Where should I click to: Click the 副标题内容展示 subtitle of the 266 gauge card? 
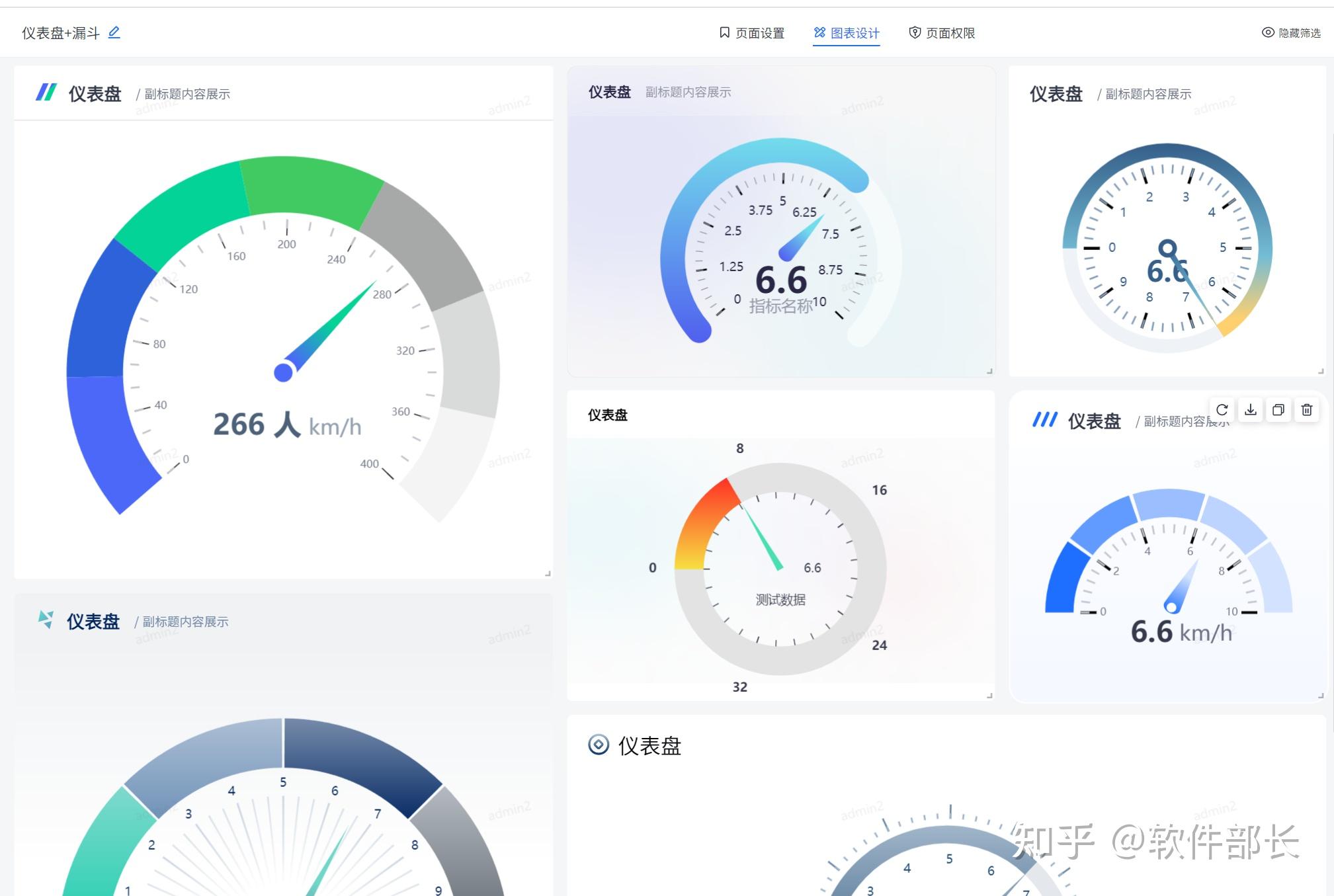tap(187, 94)
